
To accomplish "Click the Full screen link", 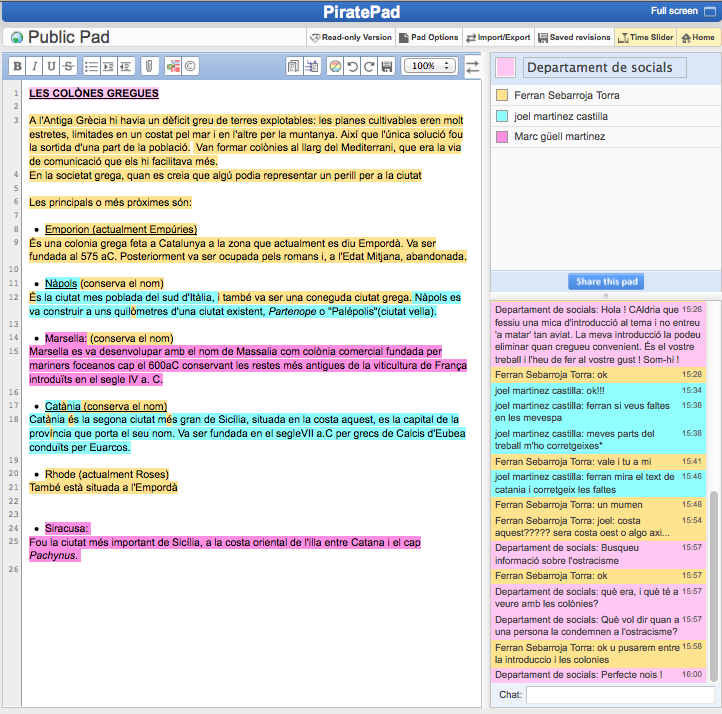I will pyautogui.click(x=674, y=11).
